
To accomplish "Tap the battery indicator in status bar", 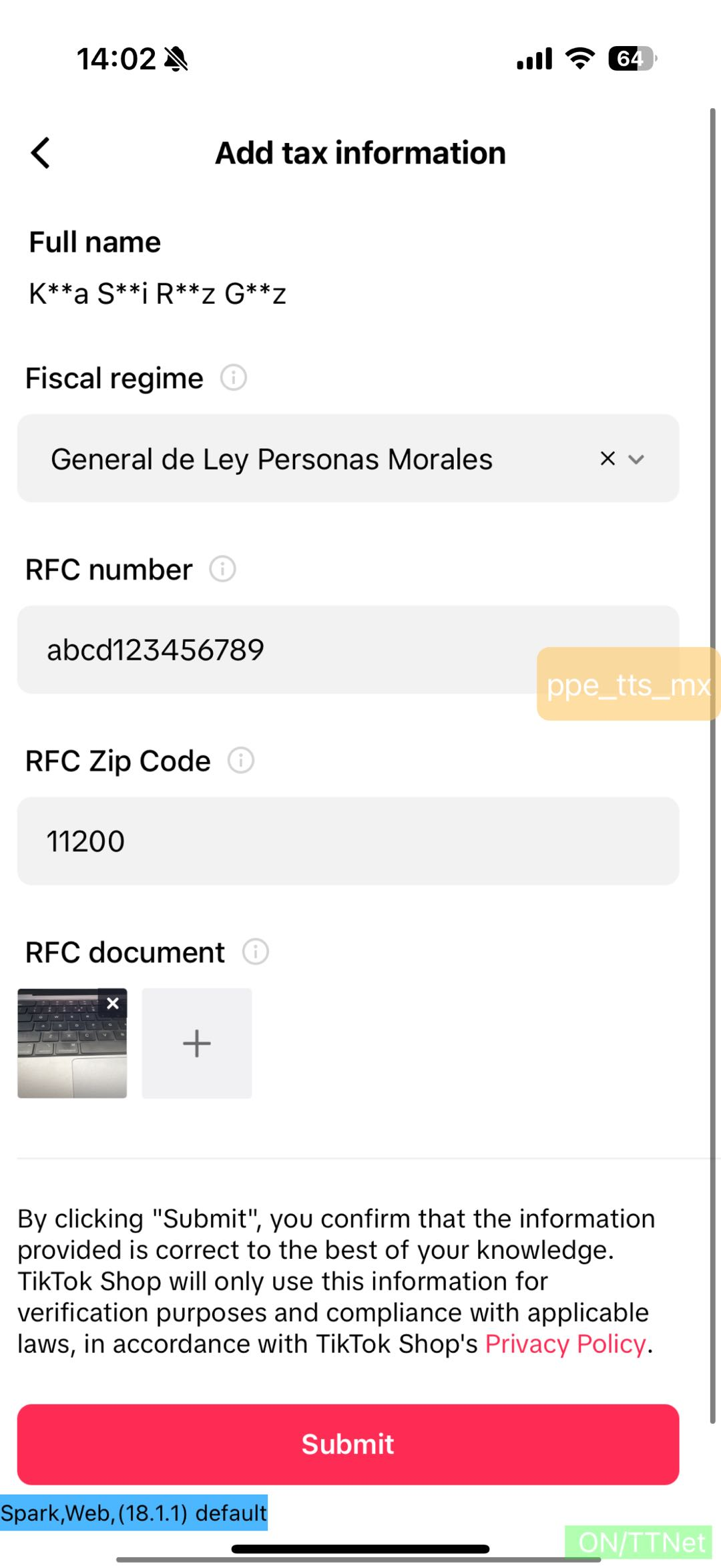I will click(632, 59).
